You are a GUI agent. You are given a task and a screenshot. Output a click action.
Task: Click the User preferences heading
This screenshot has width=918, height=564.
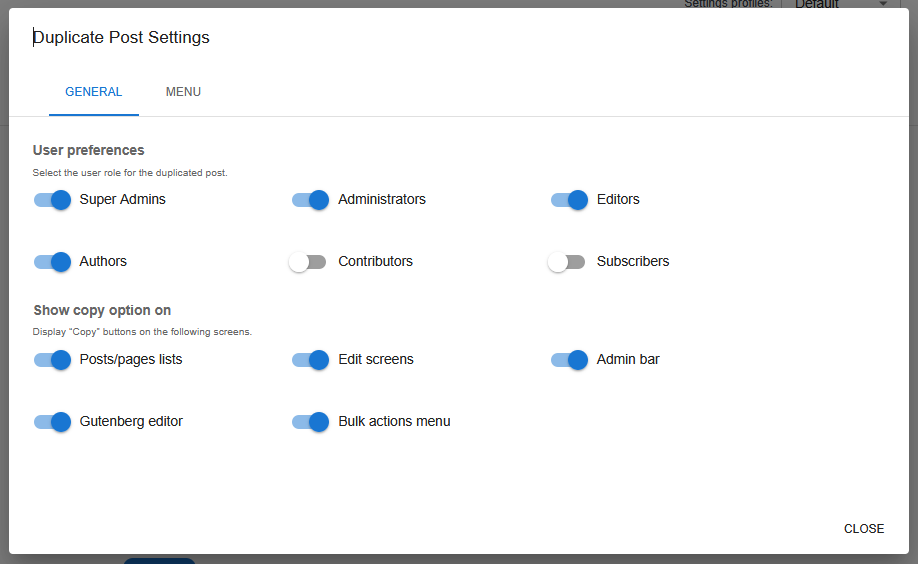pos(89,151)
